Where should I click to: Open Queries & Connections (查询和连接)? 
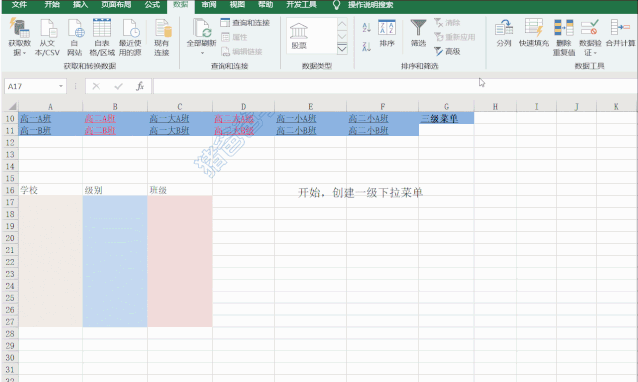pyautogui.click(x=245, y=23)
